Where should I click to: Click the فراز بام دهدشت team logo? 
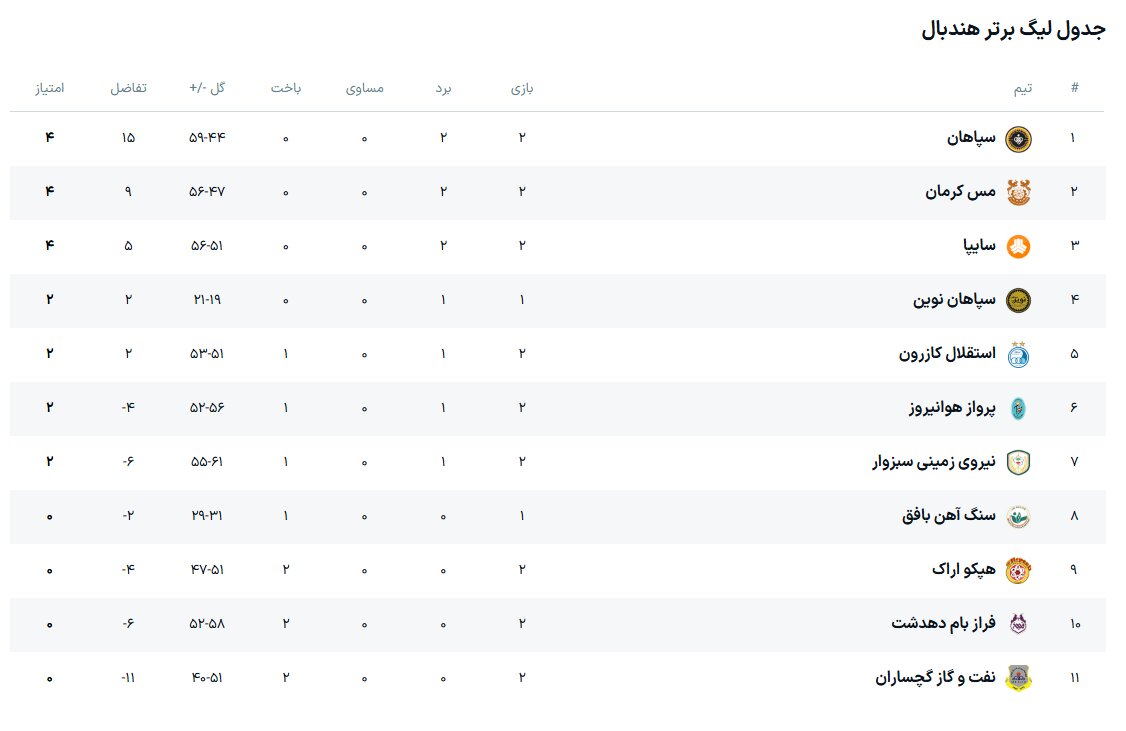1017,624
